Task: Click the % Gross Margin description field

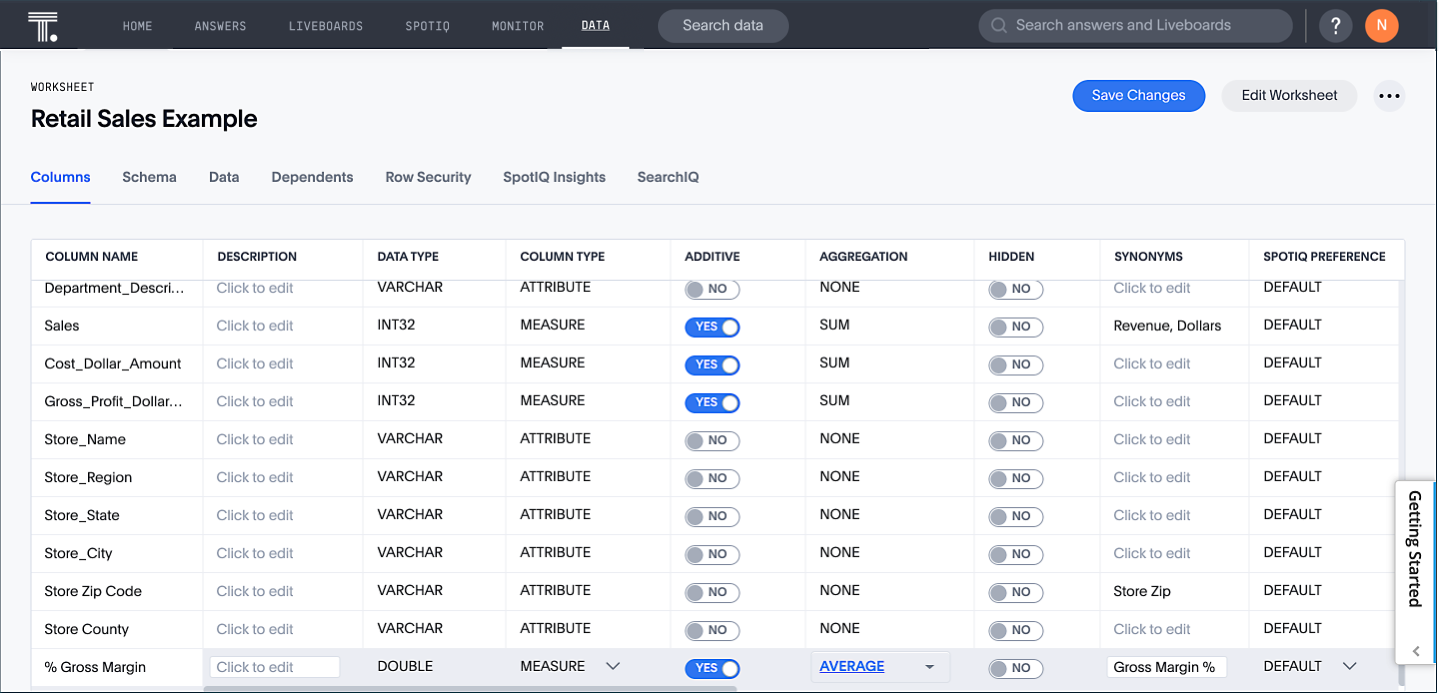Action: 275,667
